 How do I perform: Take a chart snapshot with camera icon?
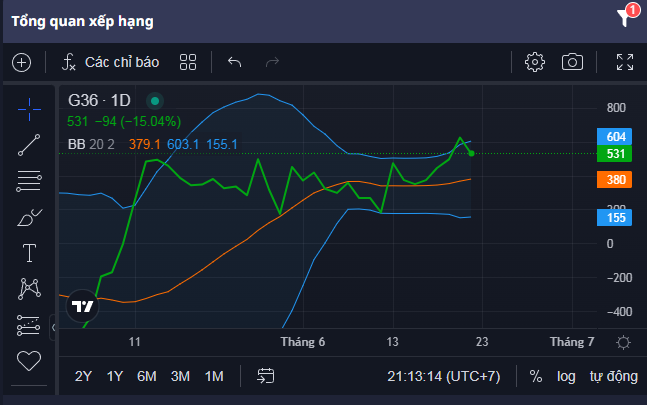(x=572, y=62)
